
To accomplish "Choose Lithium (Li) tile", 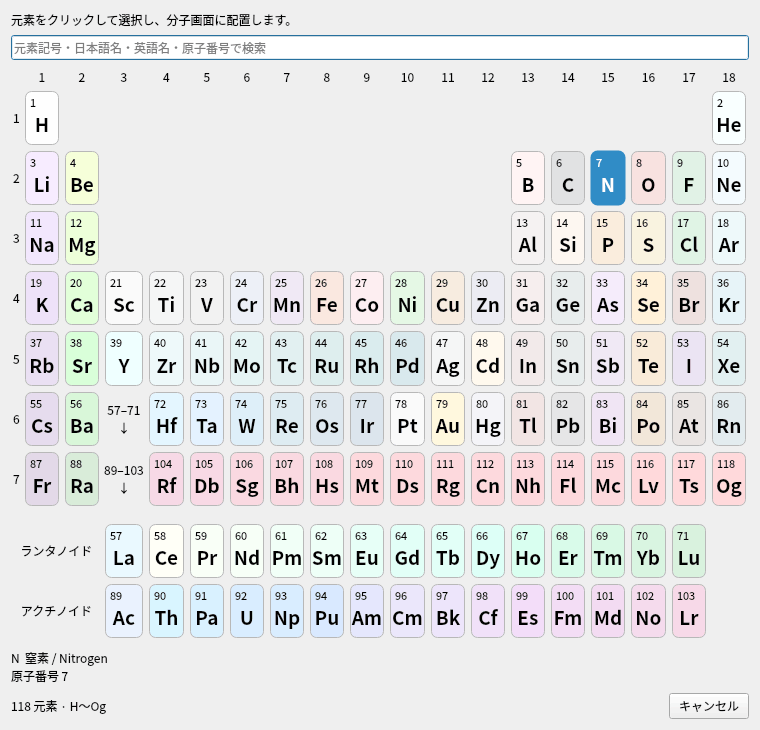I will click(x=42, y=178).
